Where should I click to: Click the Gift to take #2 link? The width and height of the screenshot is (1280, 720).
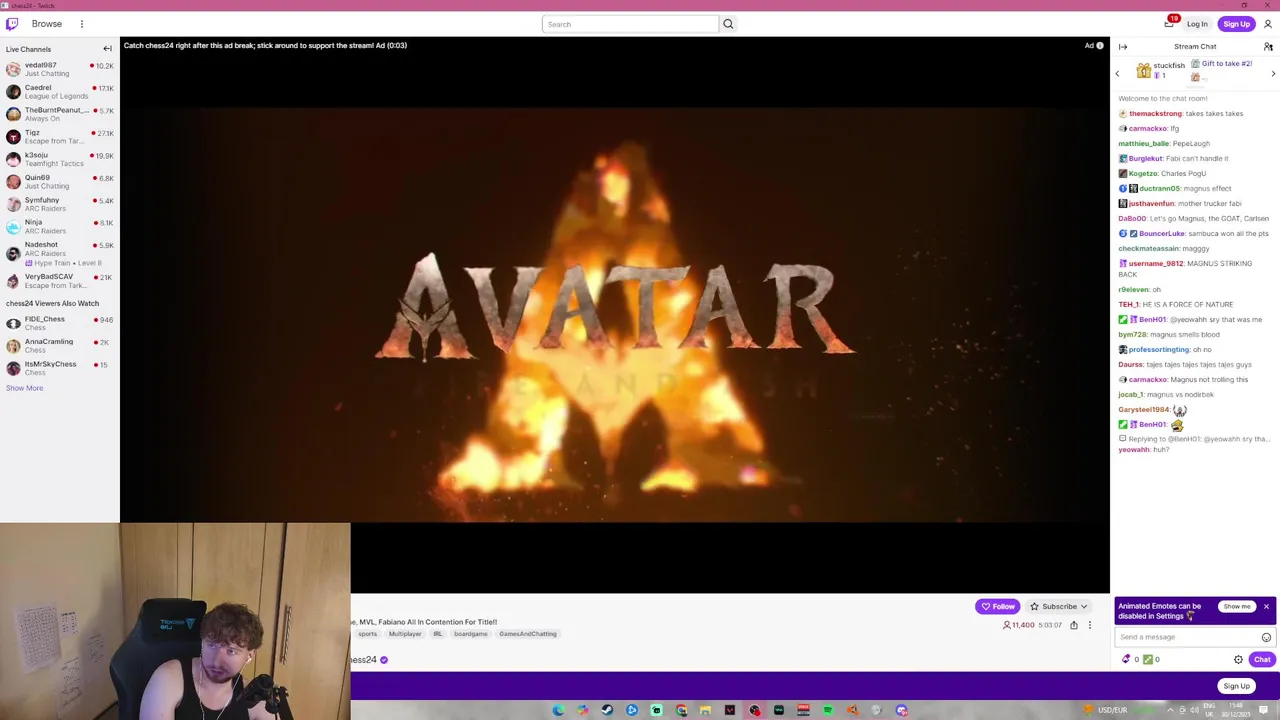(x=1226, y=64)
